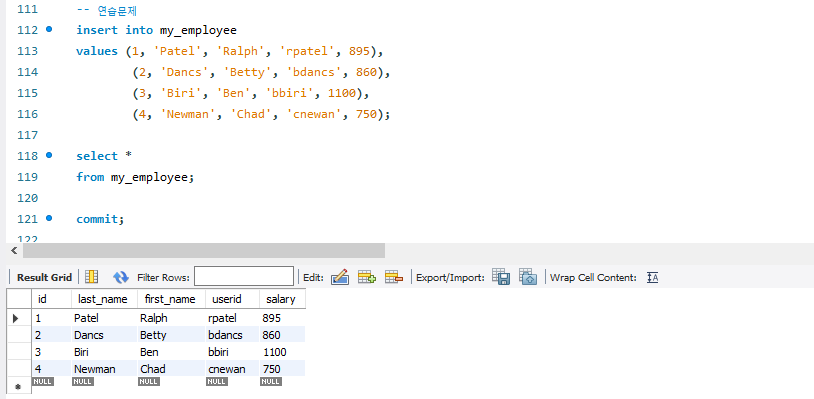Select the cell containing Patel
This screenshot has width=814, height=399.
104,318
